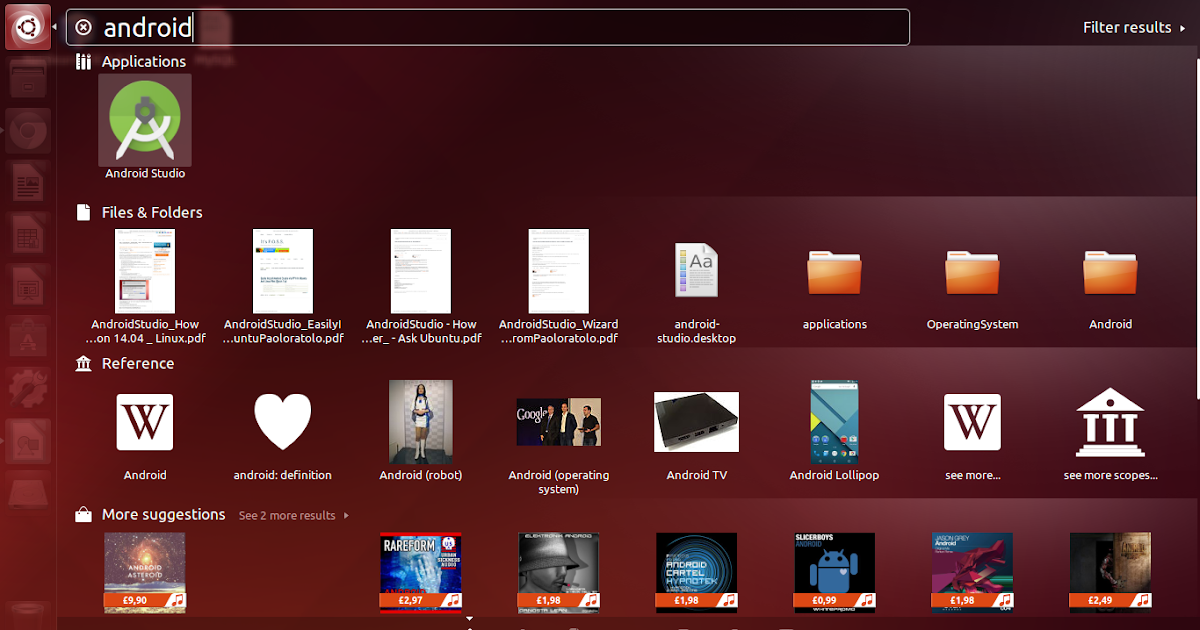This screenshot has width=1200, height=630.
Task: Click the Ubuntu Dash home button
Action: [27, 27]
